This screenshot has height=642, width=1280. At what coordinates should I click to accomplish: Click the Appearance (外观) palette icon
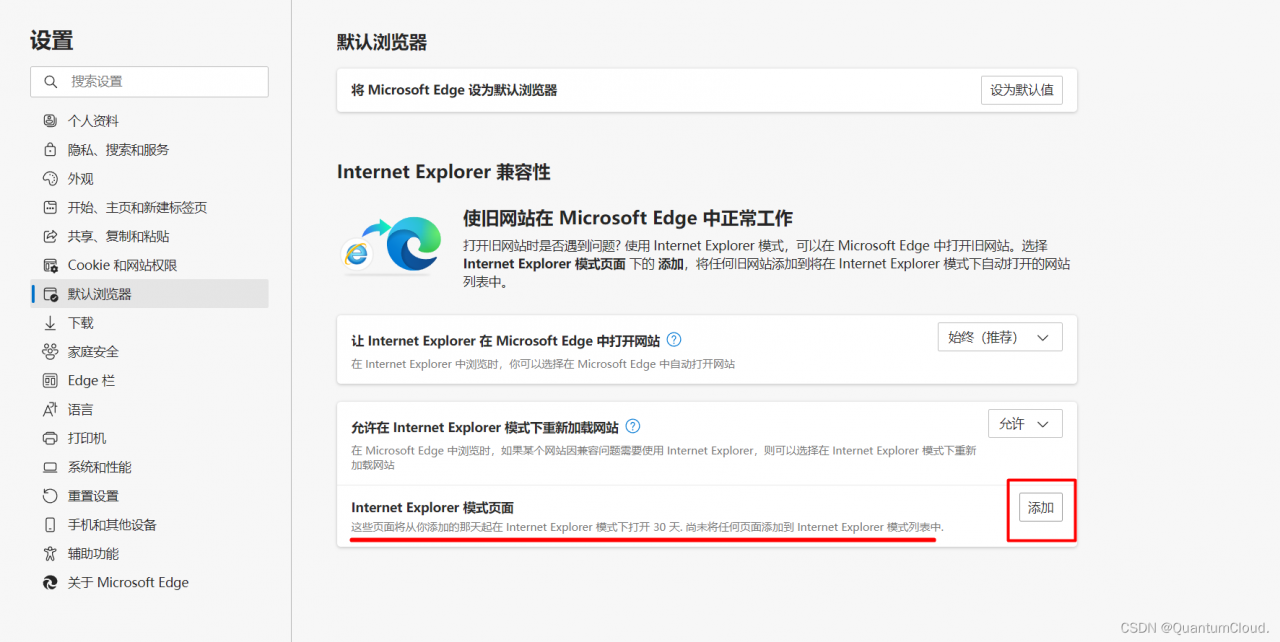50,179
